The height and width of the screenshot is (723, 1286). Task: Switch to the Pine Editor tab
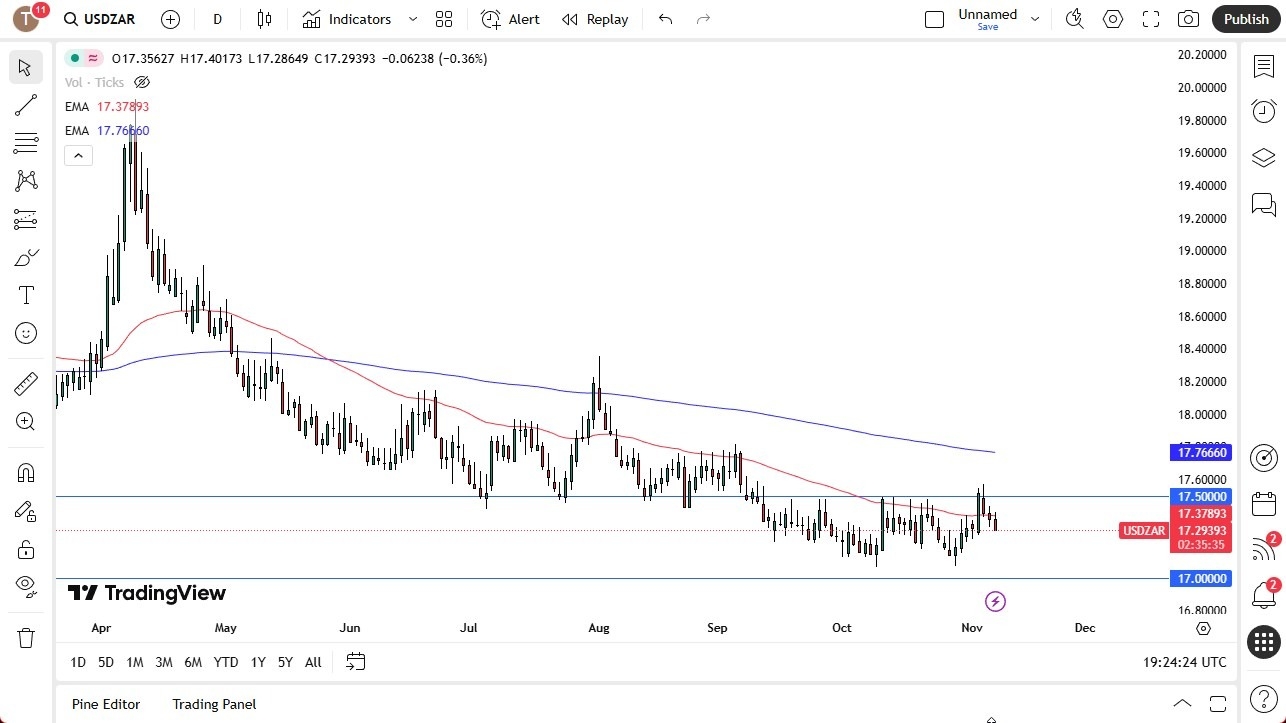[x=105, y=704]
